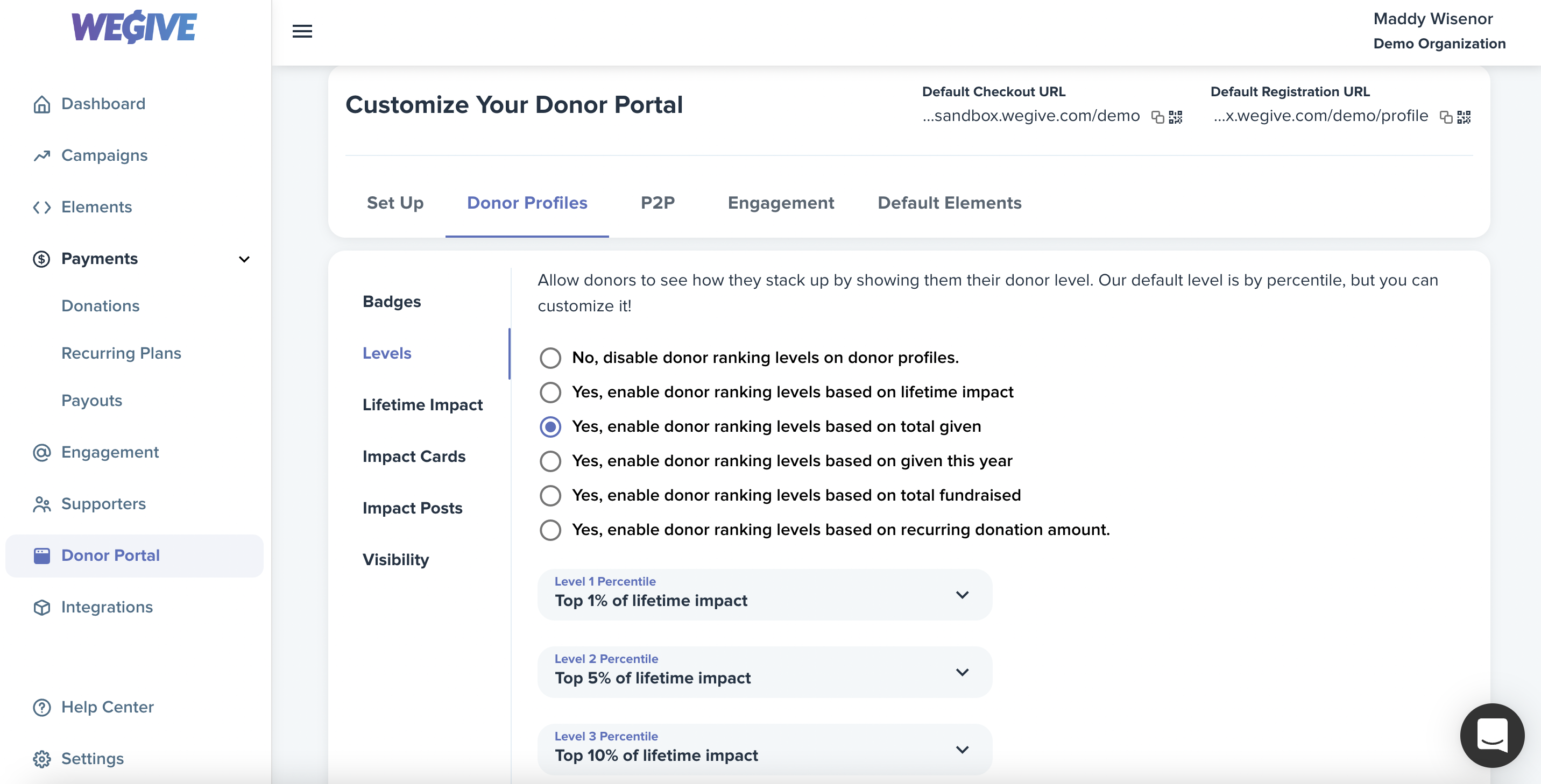This screenshot has height=784, width=1541.
Task: Open the Level 1 Percentile dropdown
Action: 765,594
